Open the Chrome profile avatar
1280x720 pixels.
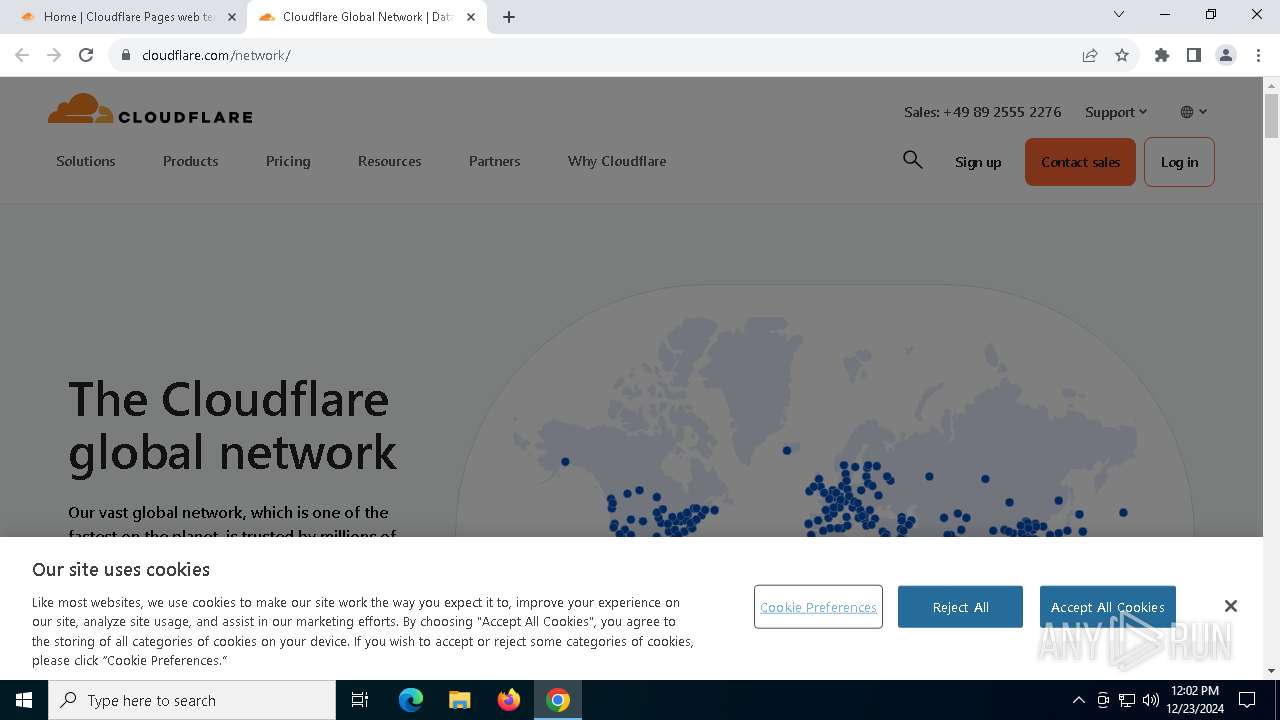point(1226,55)
